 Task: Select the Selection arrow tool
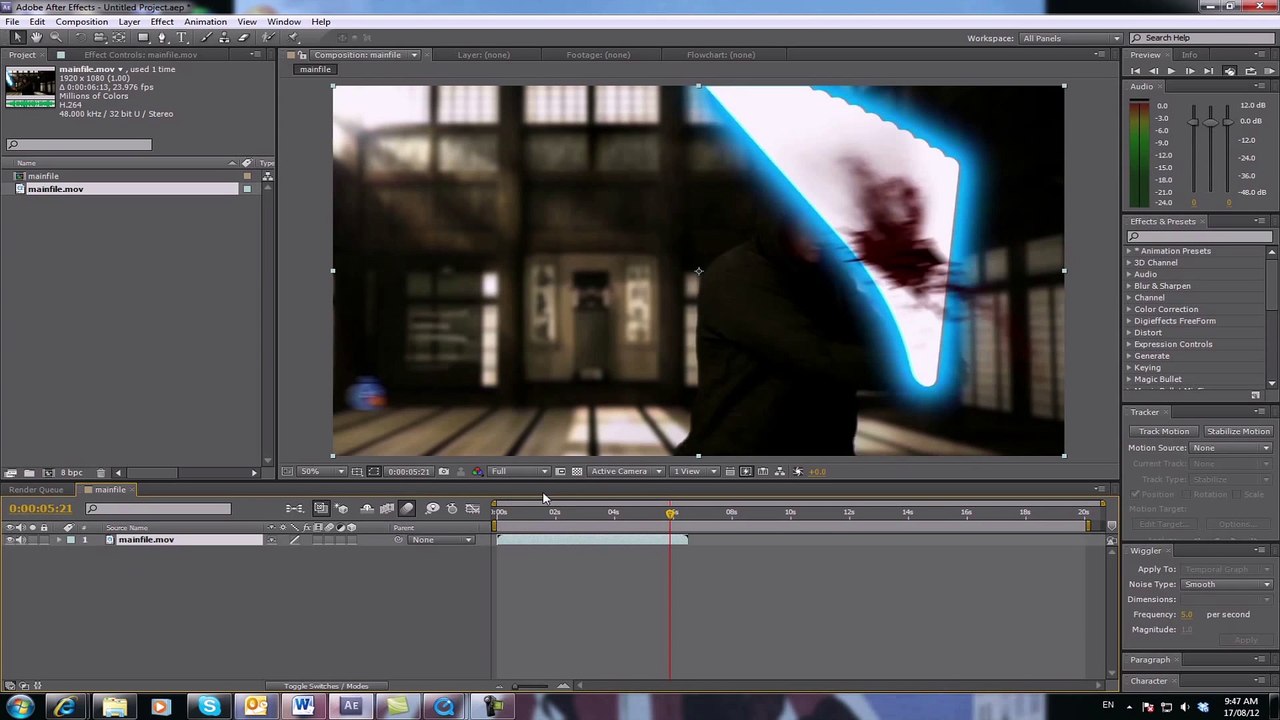tap(18, 38)
